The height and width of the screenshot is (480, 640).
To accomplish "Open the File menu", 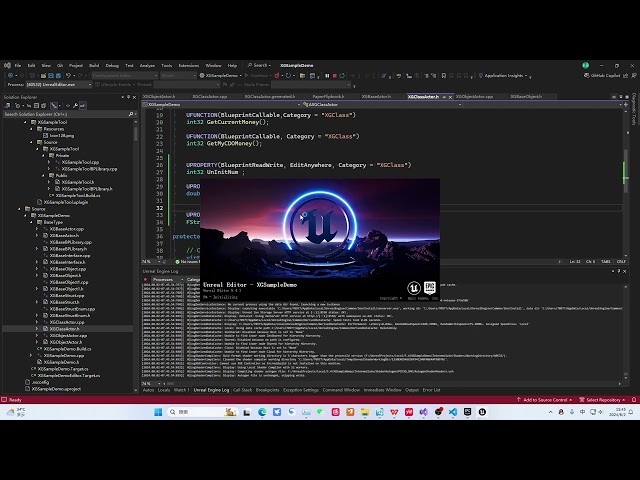I will (x=18, y=65).
